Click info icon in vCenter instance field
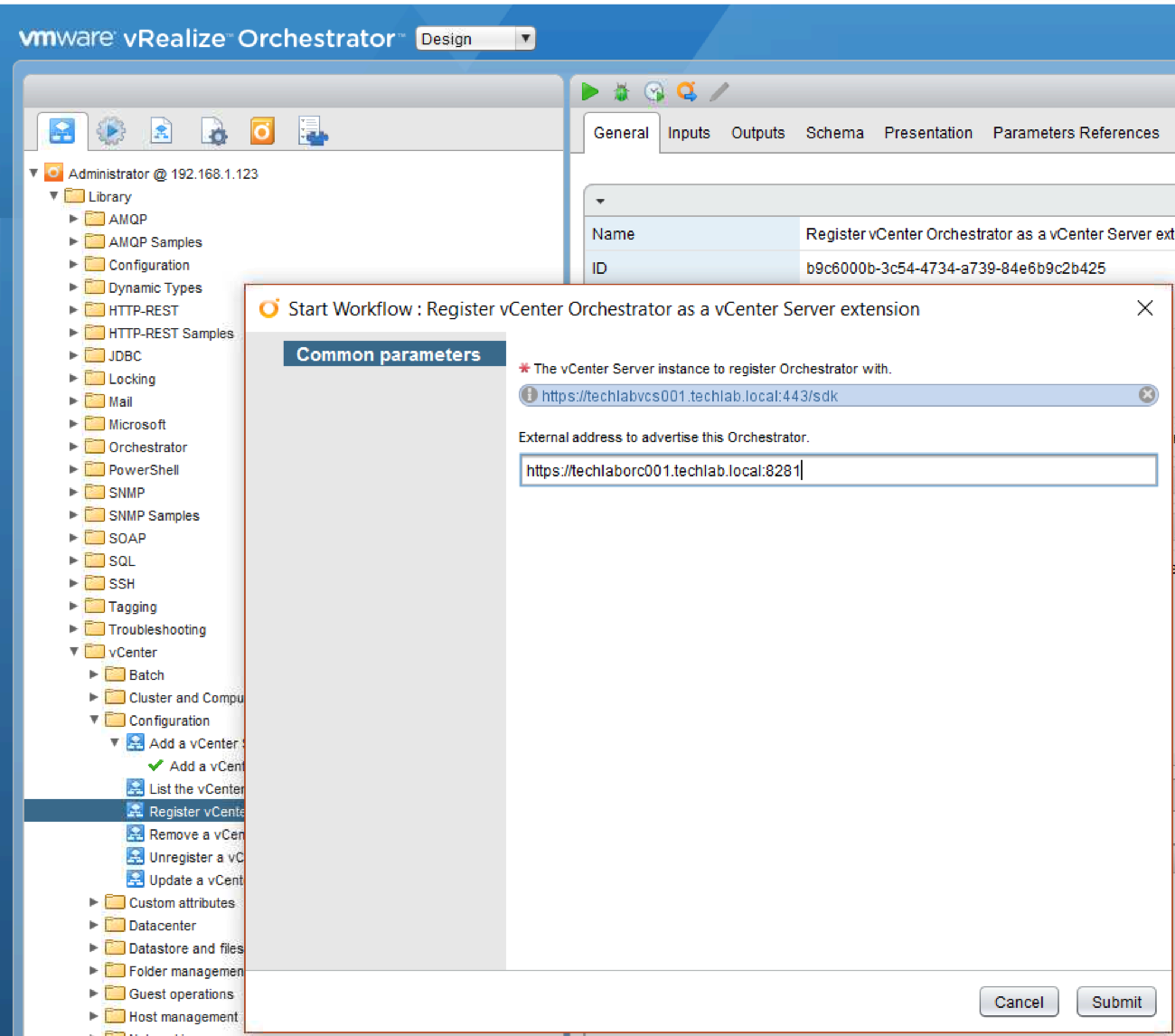The image size is (1175, 1036). click(x=531, y=395)
